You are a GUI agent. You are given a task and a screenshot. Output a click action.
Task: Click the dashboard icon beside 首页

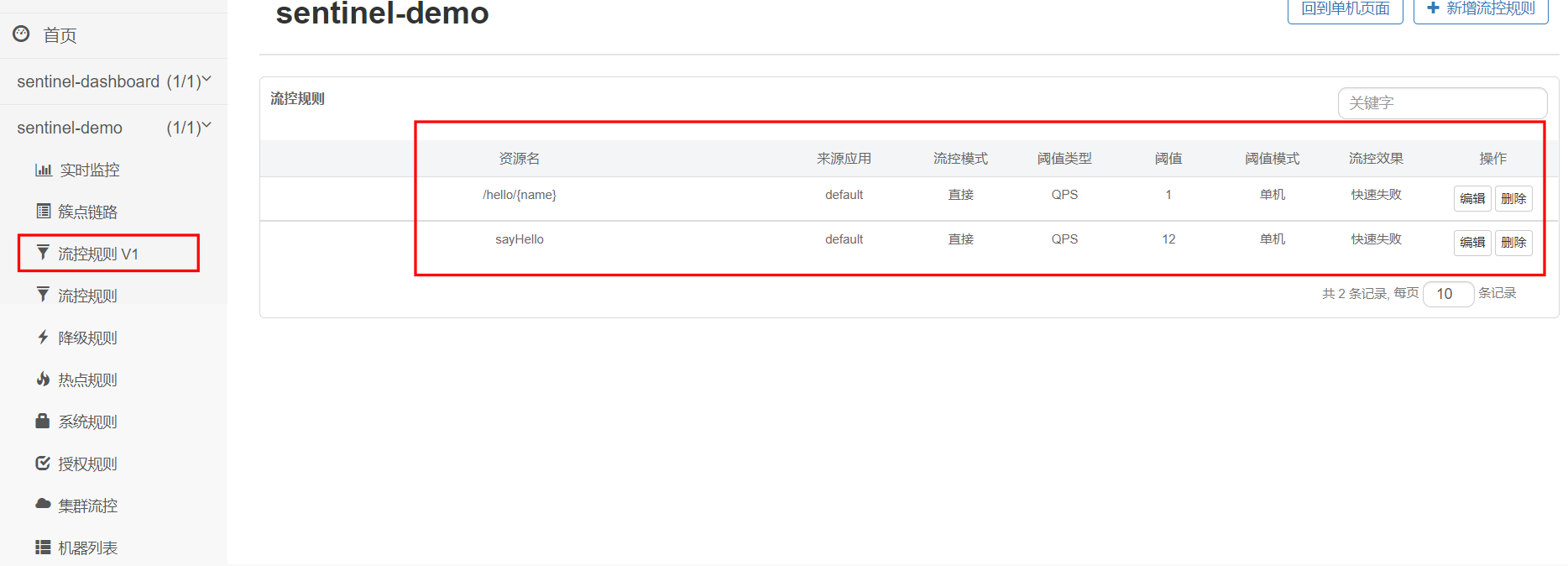(x=21, y=34)
